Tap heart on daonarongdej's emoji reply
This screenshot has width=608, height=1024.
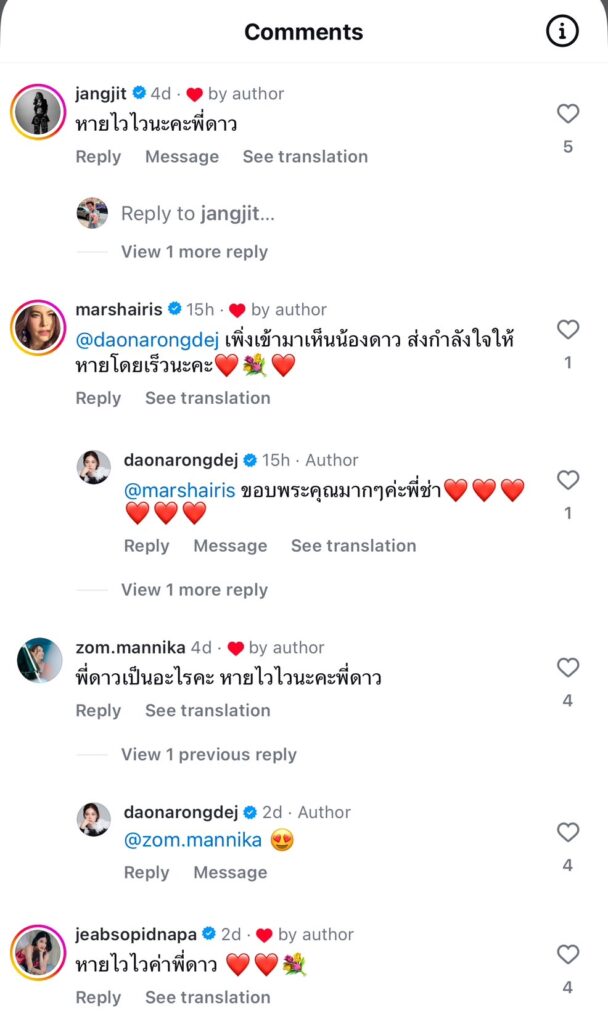568,833
